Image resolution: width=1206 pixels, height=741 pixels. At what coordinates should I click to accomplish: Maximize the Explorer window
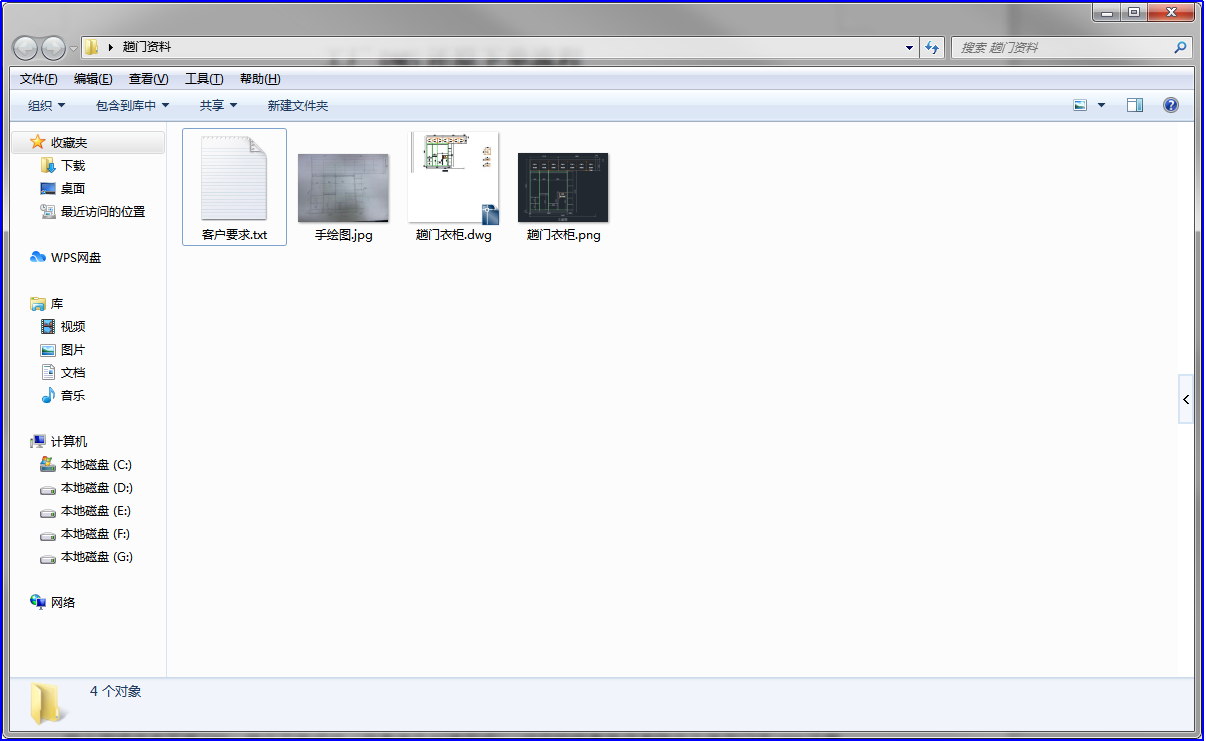pos(1133,13)
